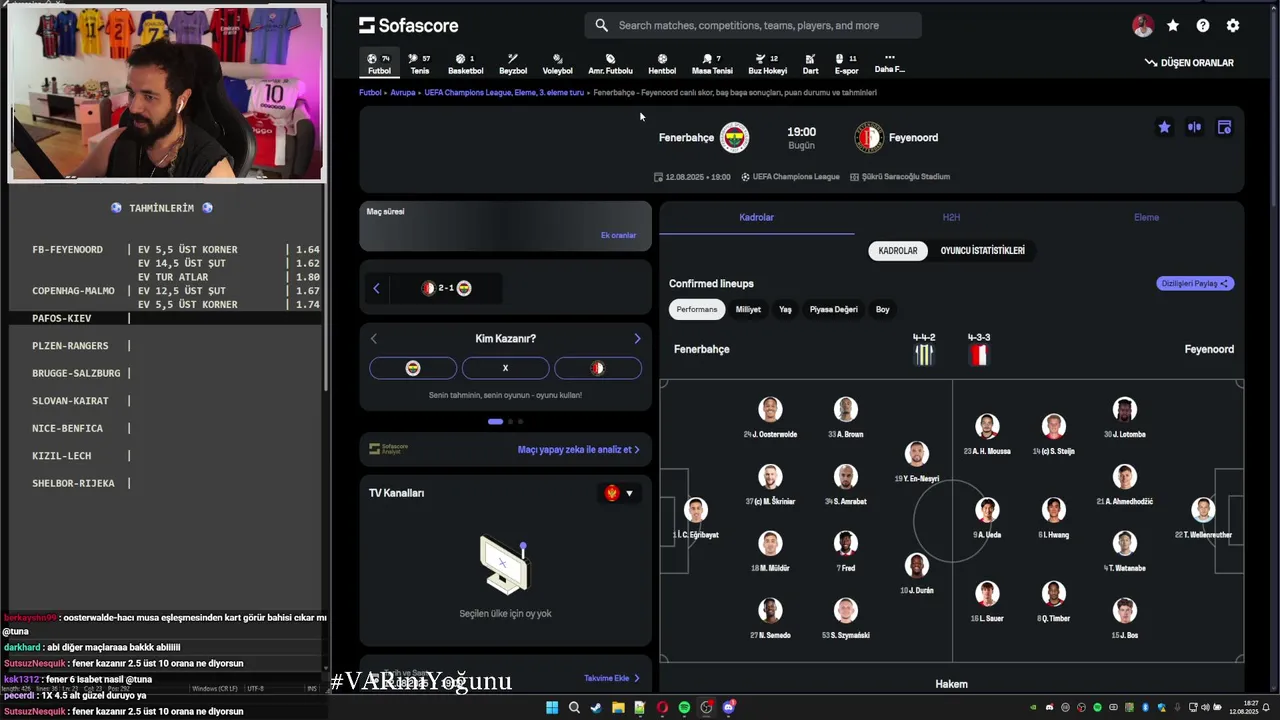1280x720 pixels.
Task: Open Discord from taskbar
Action: pos(728,708)
